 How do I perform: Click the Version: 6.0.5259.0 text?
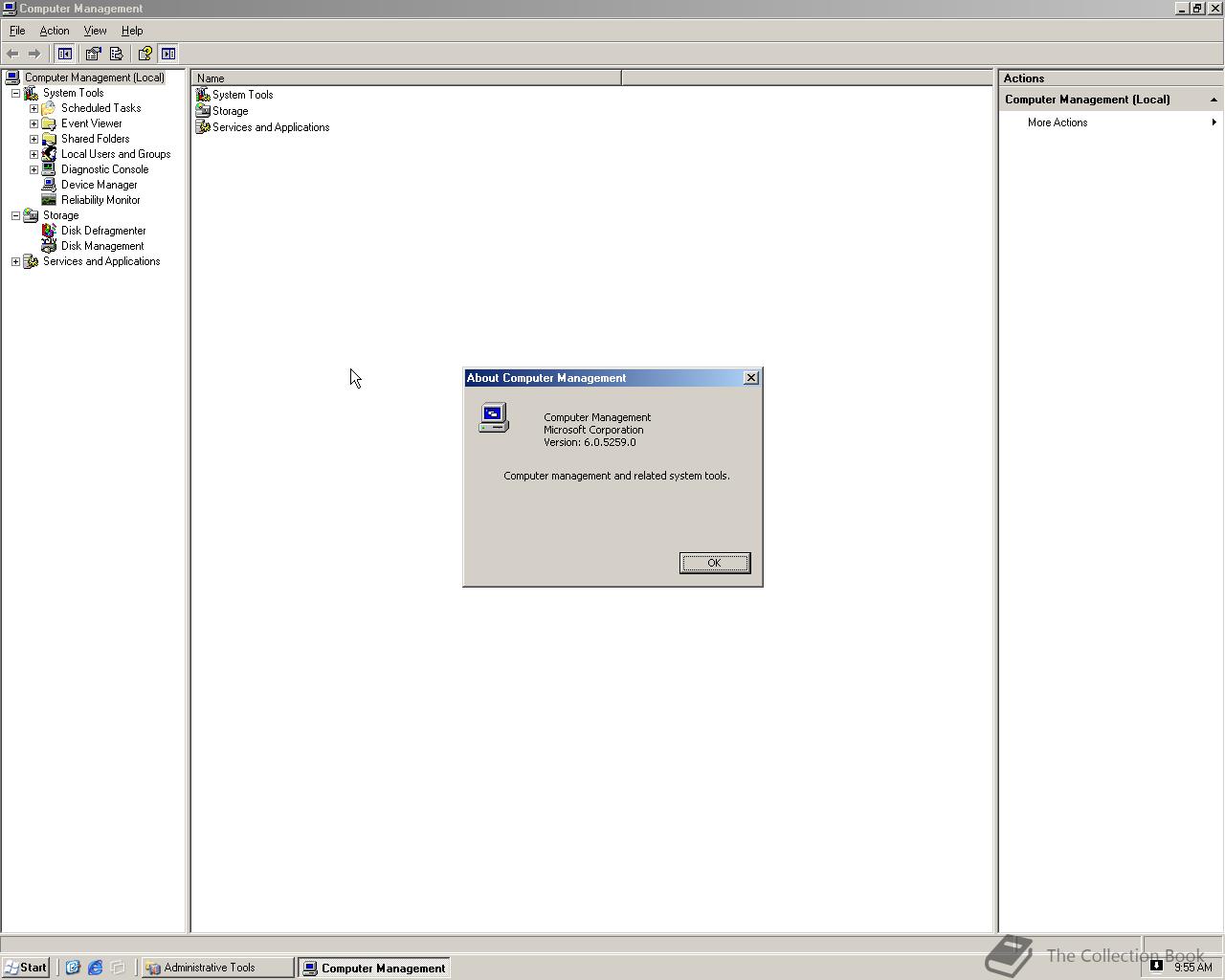[590, 442]
